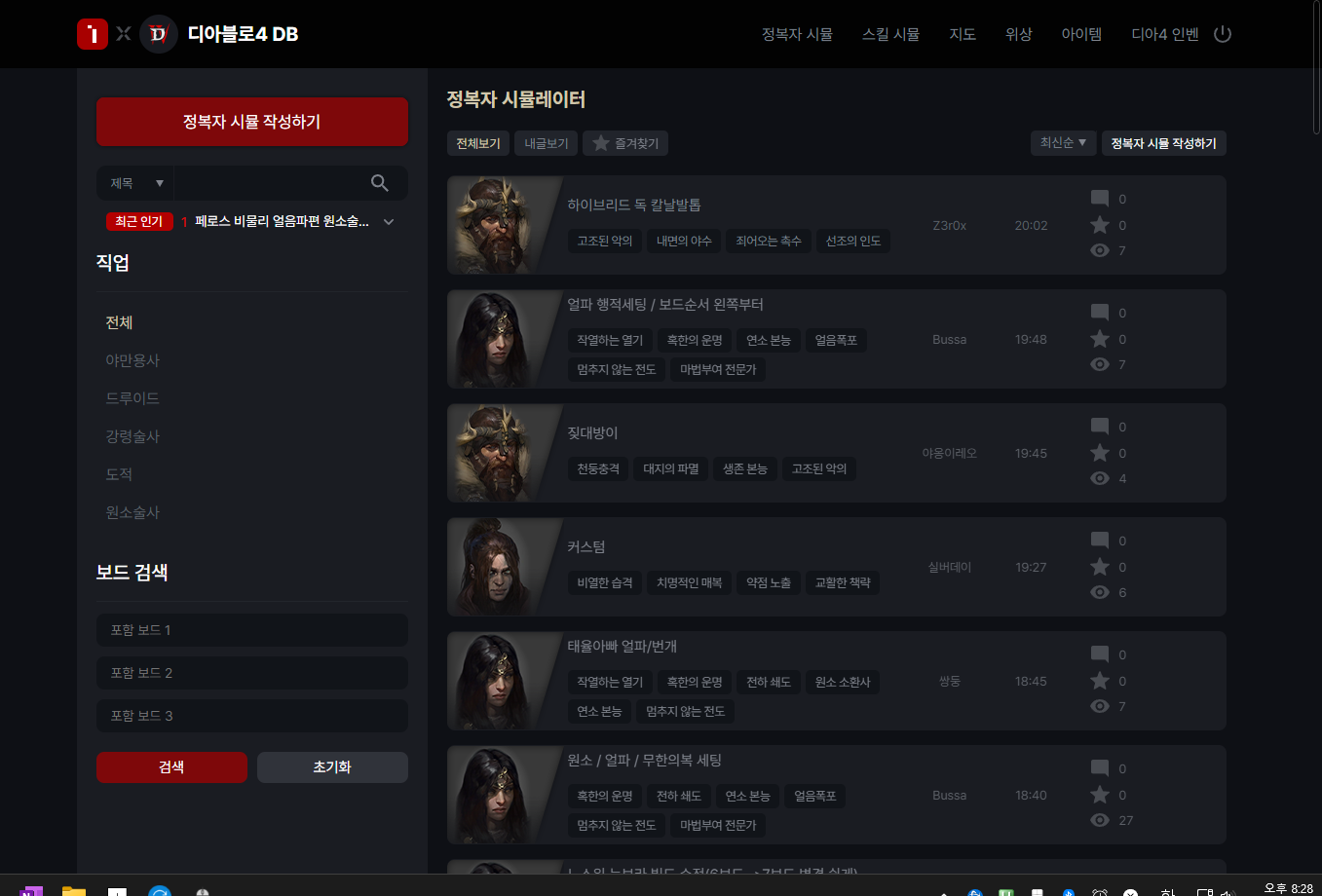Favorite star on 태율아빠 얼파/번개 row
The width and height of the screenshot is (1322, 896).
pos(1100,681)
